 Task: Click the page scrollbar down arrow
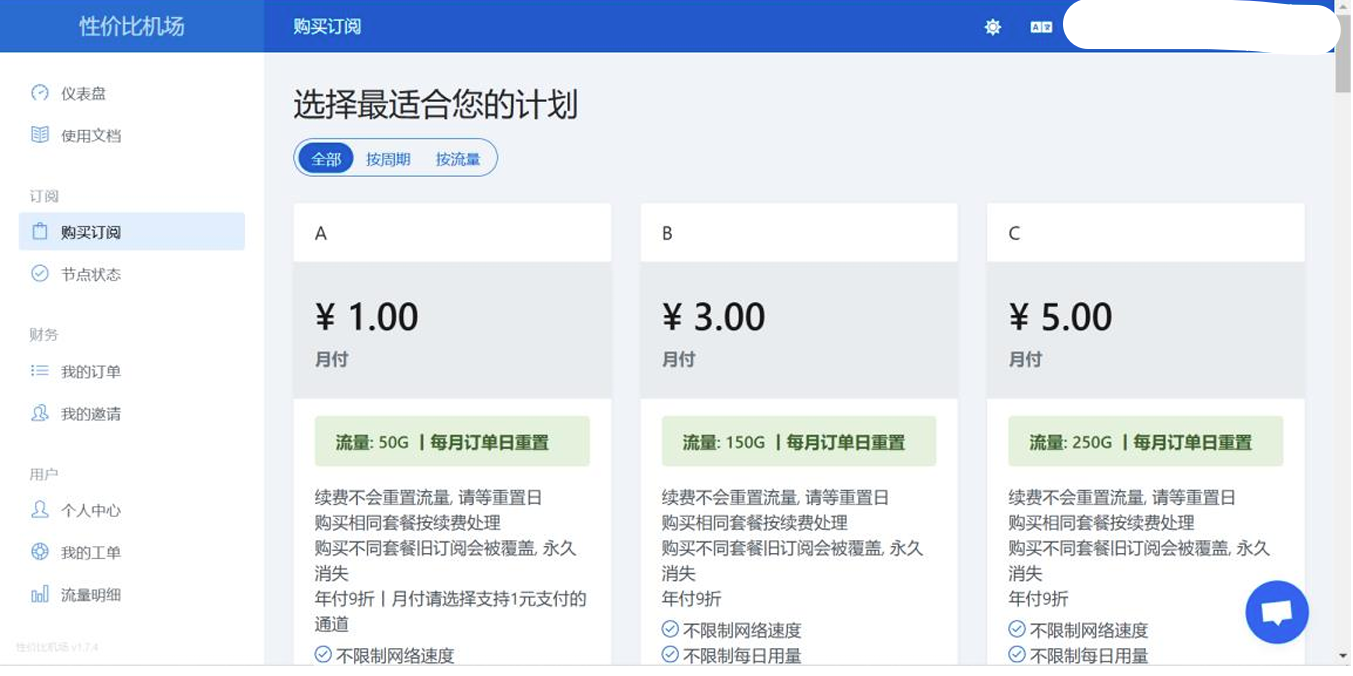coord(1343,656)
